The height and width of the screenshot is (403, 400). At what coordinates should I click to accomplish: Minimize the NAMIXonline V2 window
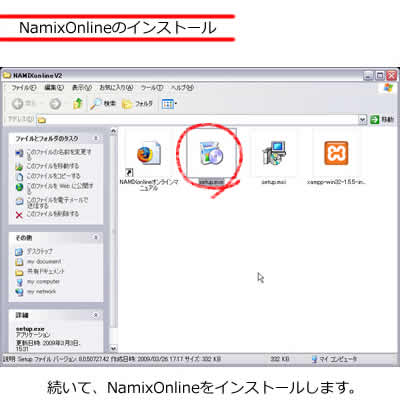coord(368,76)
